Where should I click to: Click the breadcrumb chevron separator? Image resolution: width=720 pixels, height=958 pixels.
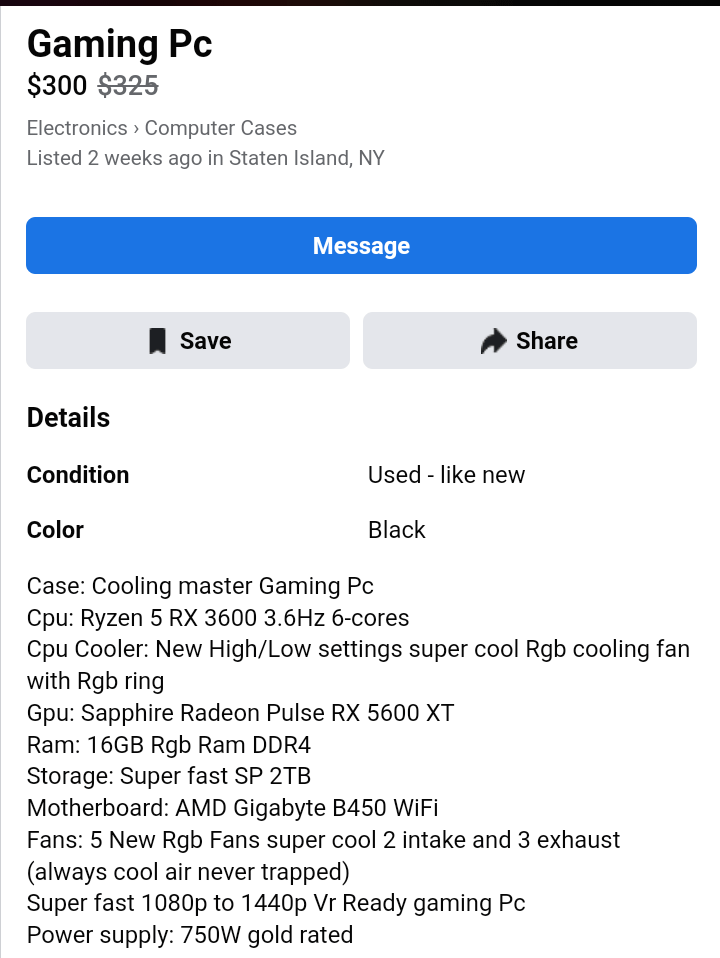click(x=136, y=129)
